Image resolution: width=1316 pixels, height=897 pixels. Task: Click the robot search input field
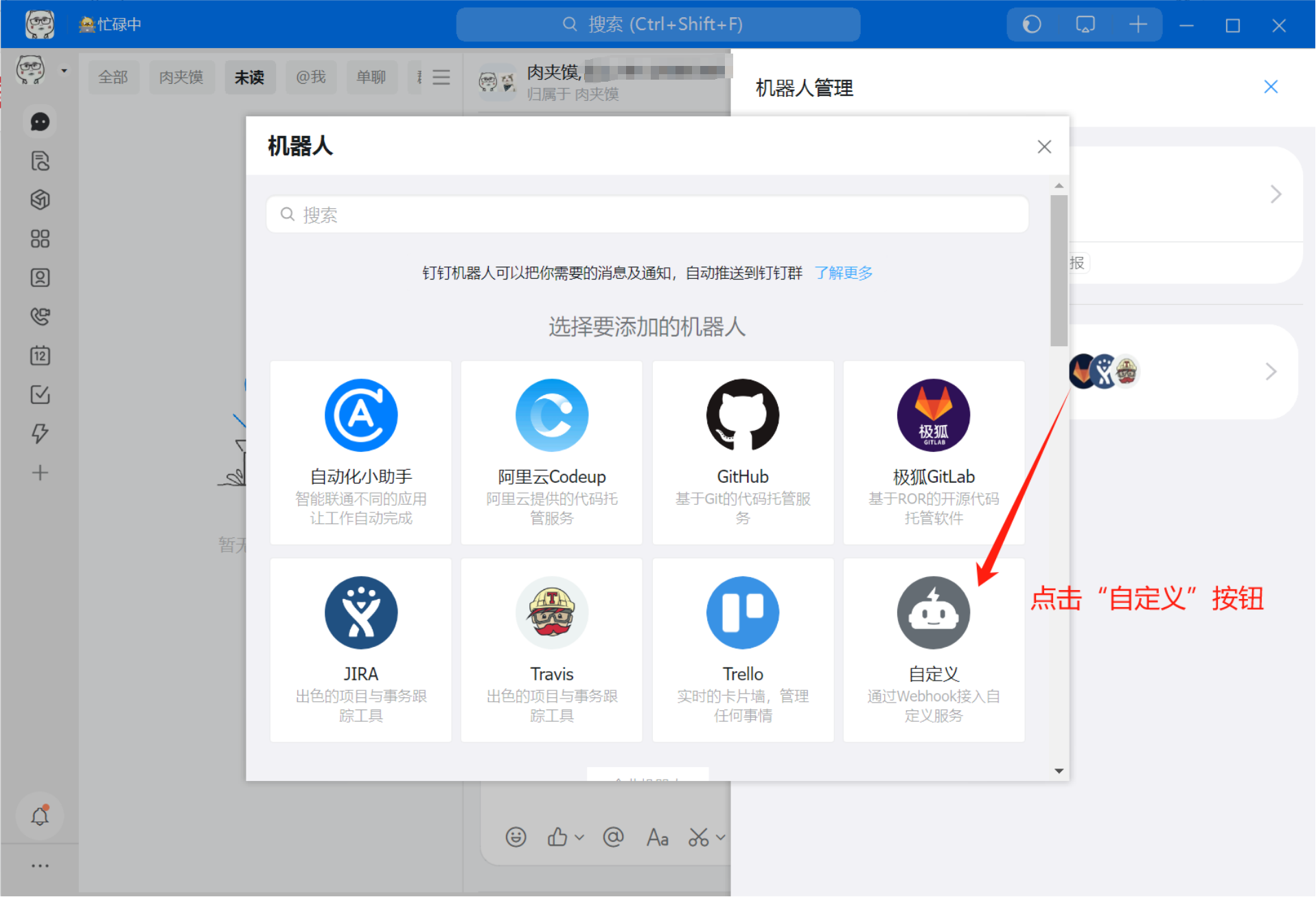[647, 215]
